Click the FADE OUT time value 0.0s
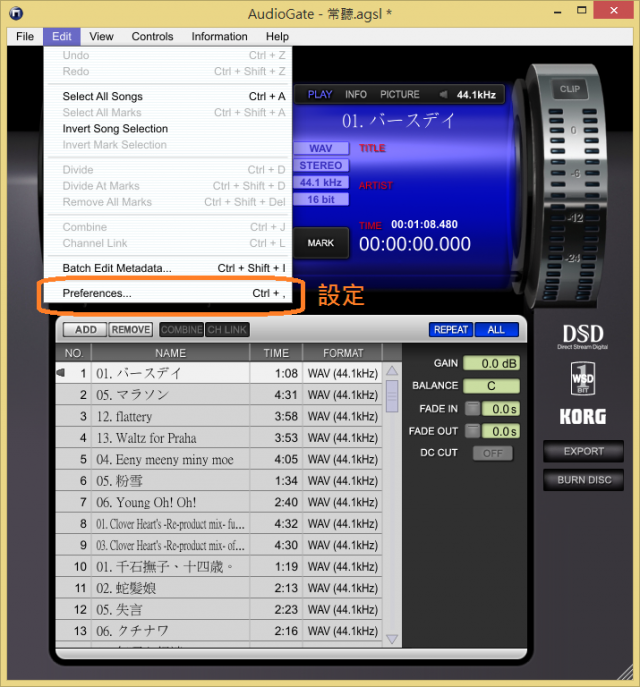The height and width of the screenshot is (688, 640). coord(501,431)
